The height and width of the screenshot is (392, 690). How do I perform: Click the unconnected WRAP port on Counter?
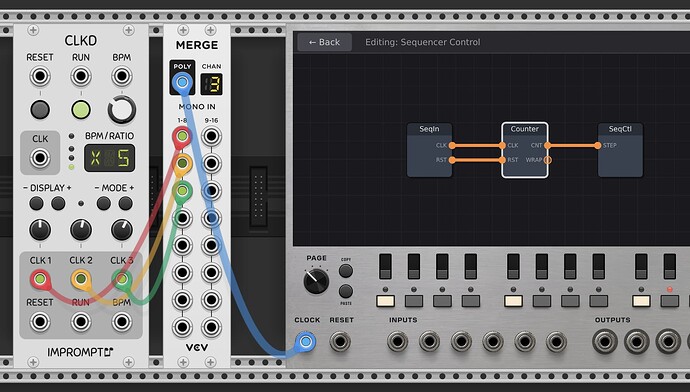coord(547,160)
